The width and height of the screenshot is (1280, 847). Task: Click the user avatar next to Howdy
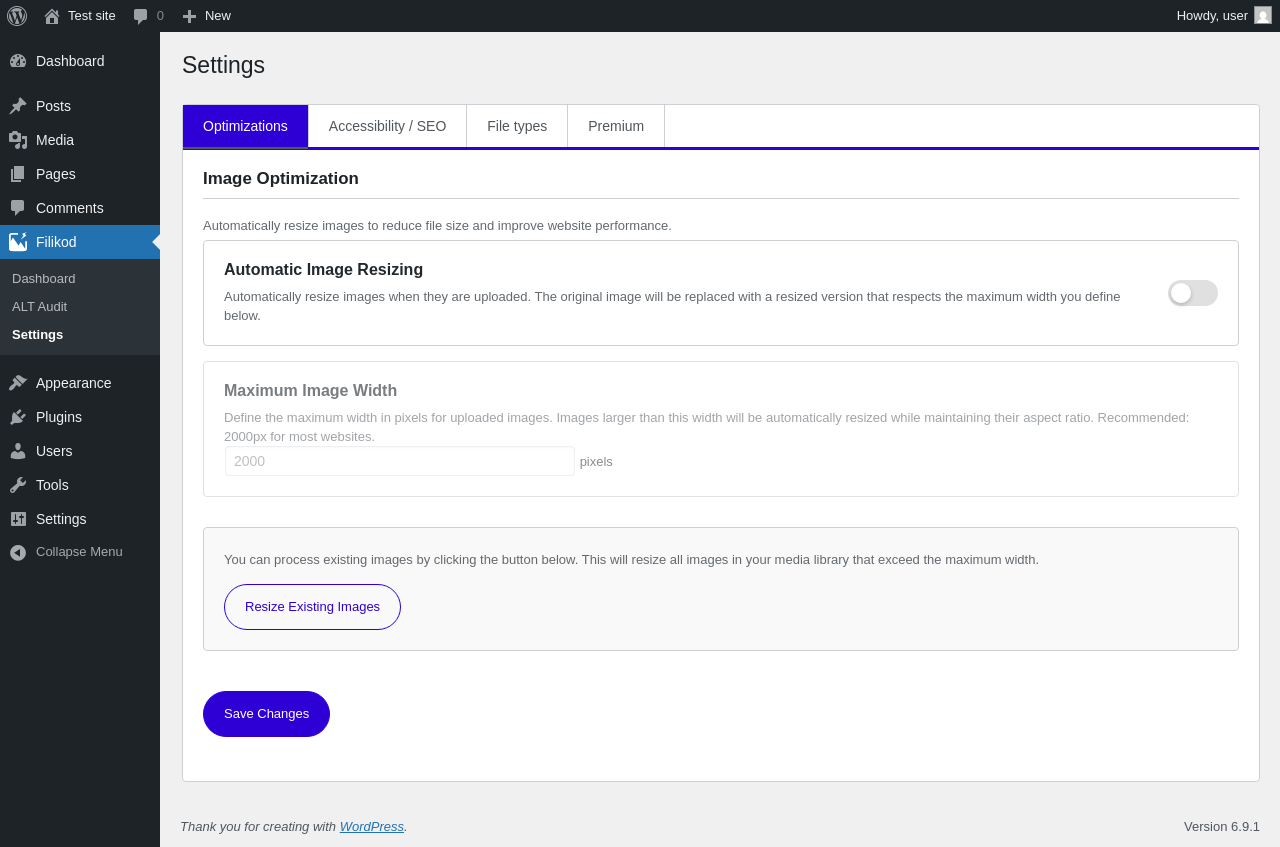(1263, 16)
